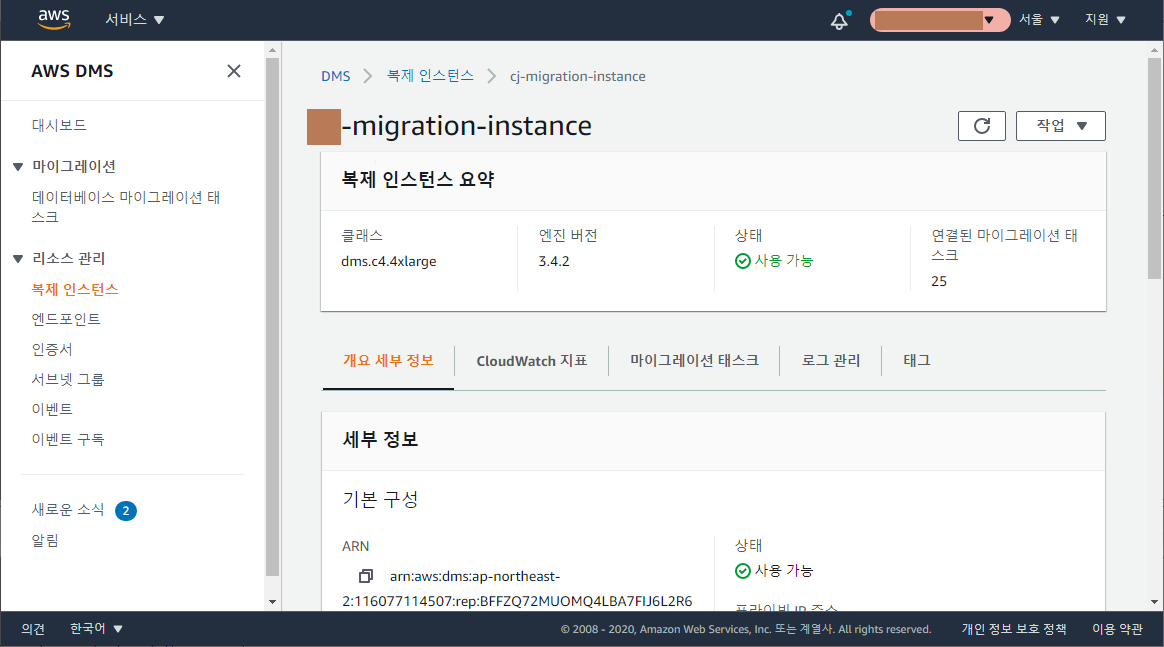Click the 25 linked tasks value
1164x647 pixels.
(938, 281)
